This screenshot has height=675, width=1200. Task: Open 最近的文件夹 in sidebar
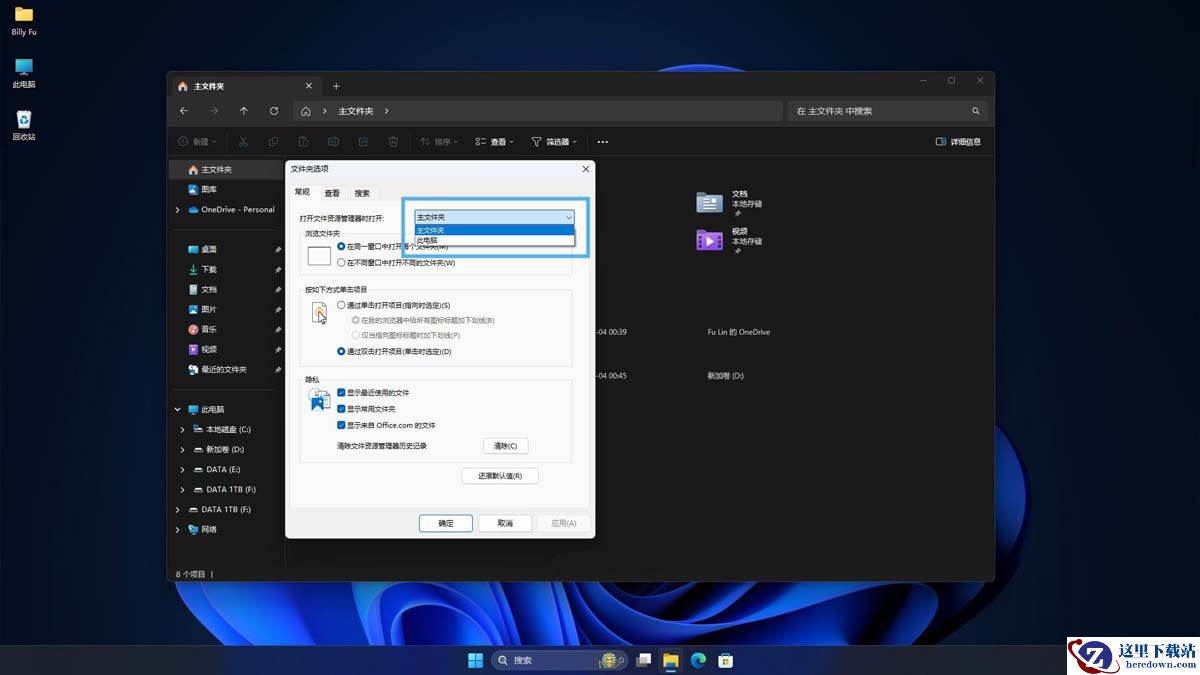(218, 369)
